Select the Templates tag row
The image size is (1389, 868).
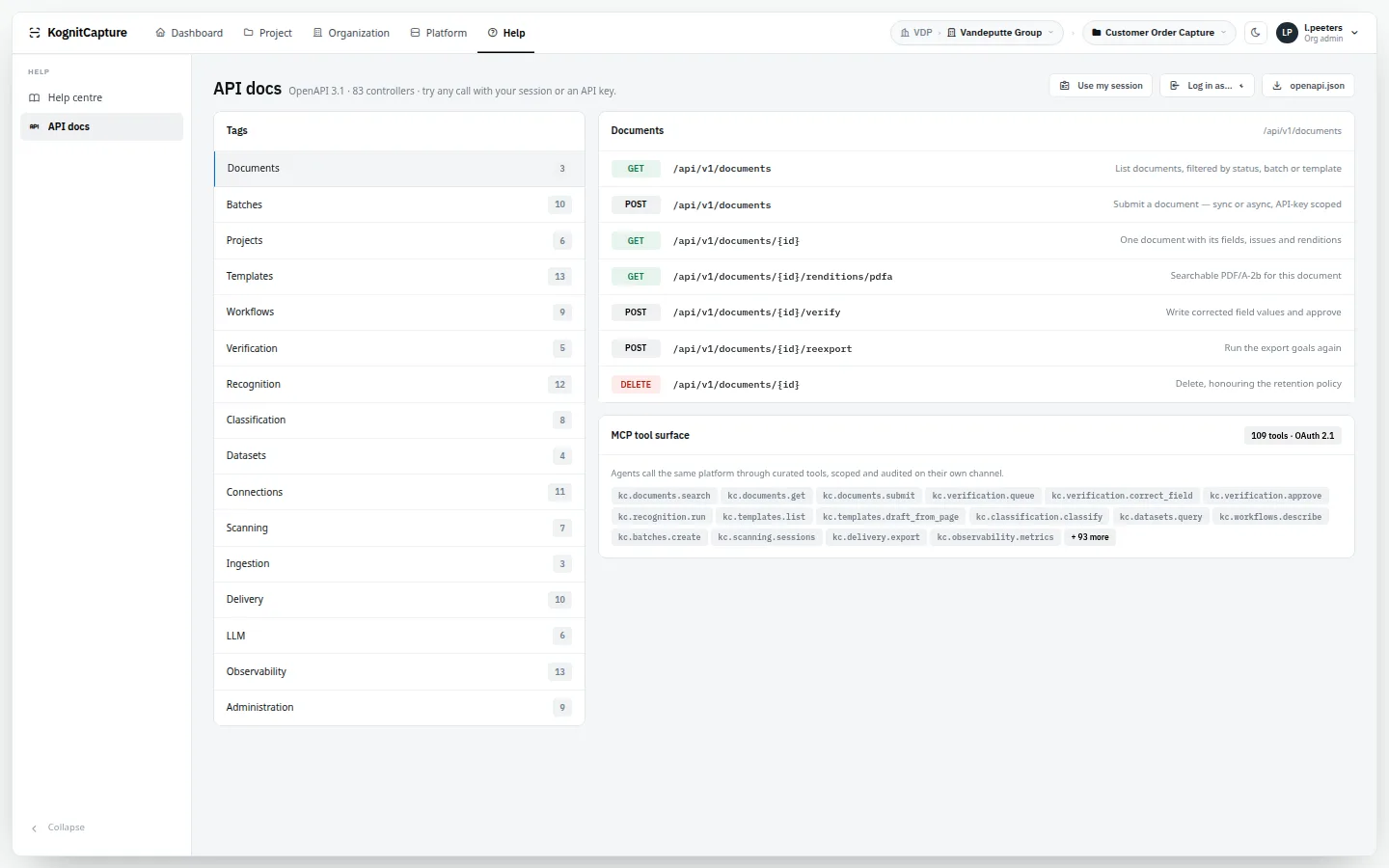click(x=399, y=277)
